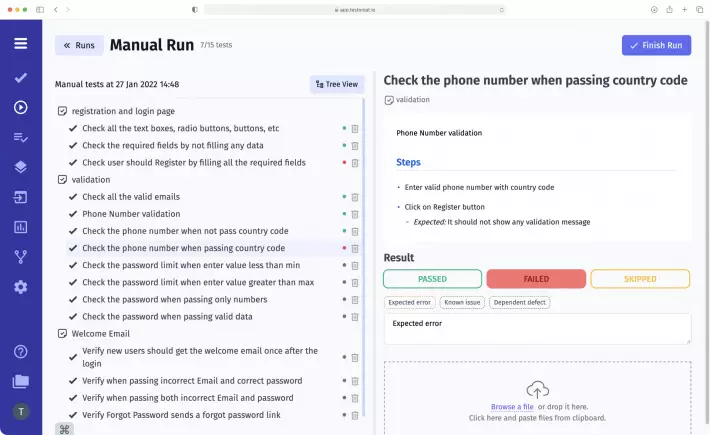The height and width of the screenshot is (435, 710).
Task: Click the keyboard shortcuts command icon
Action: (x=65, y=429)
